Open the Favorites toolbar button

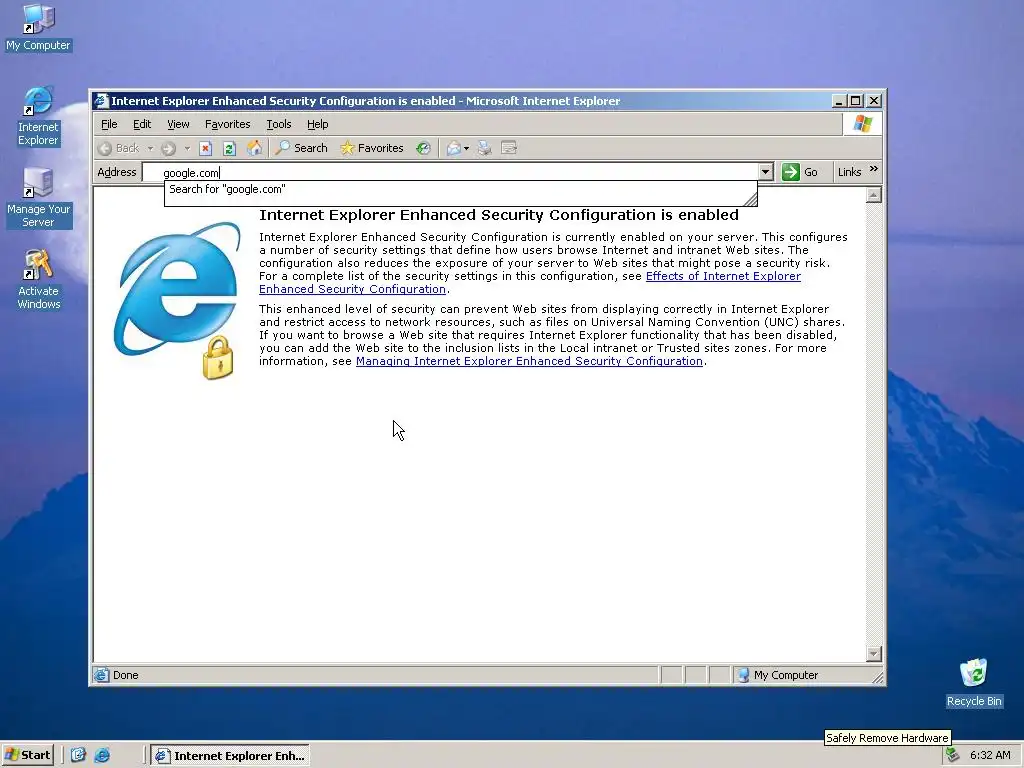(372, 148)
